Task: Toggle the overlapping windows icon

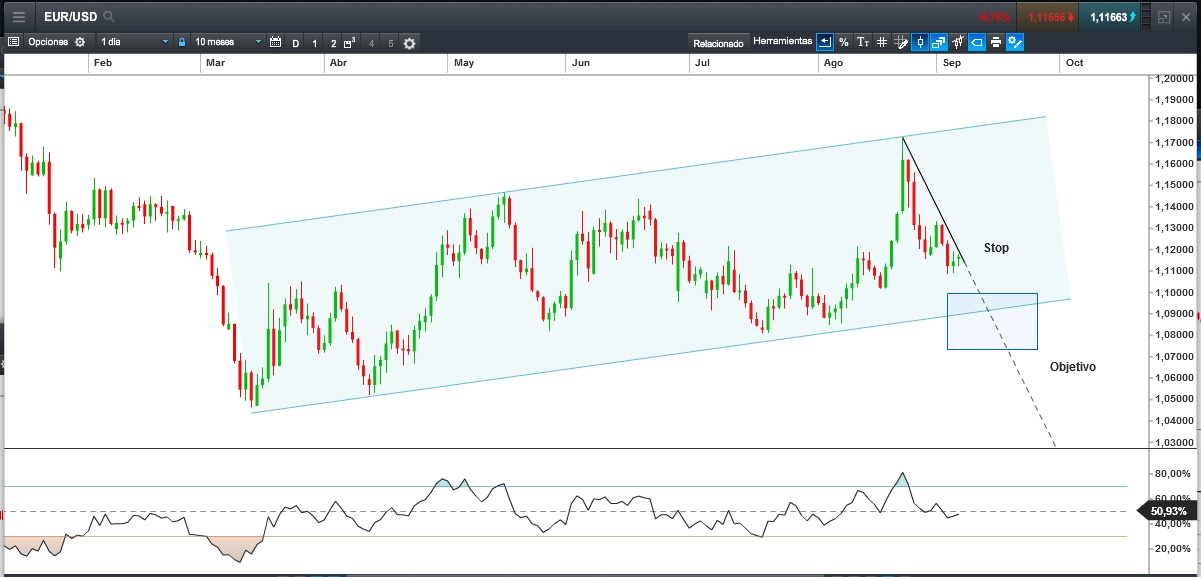Action: pyautogui.click(x=939, y=42)
